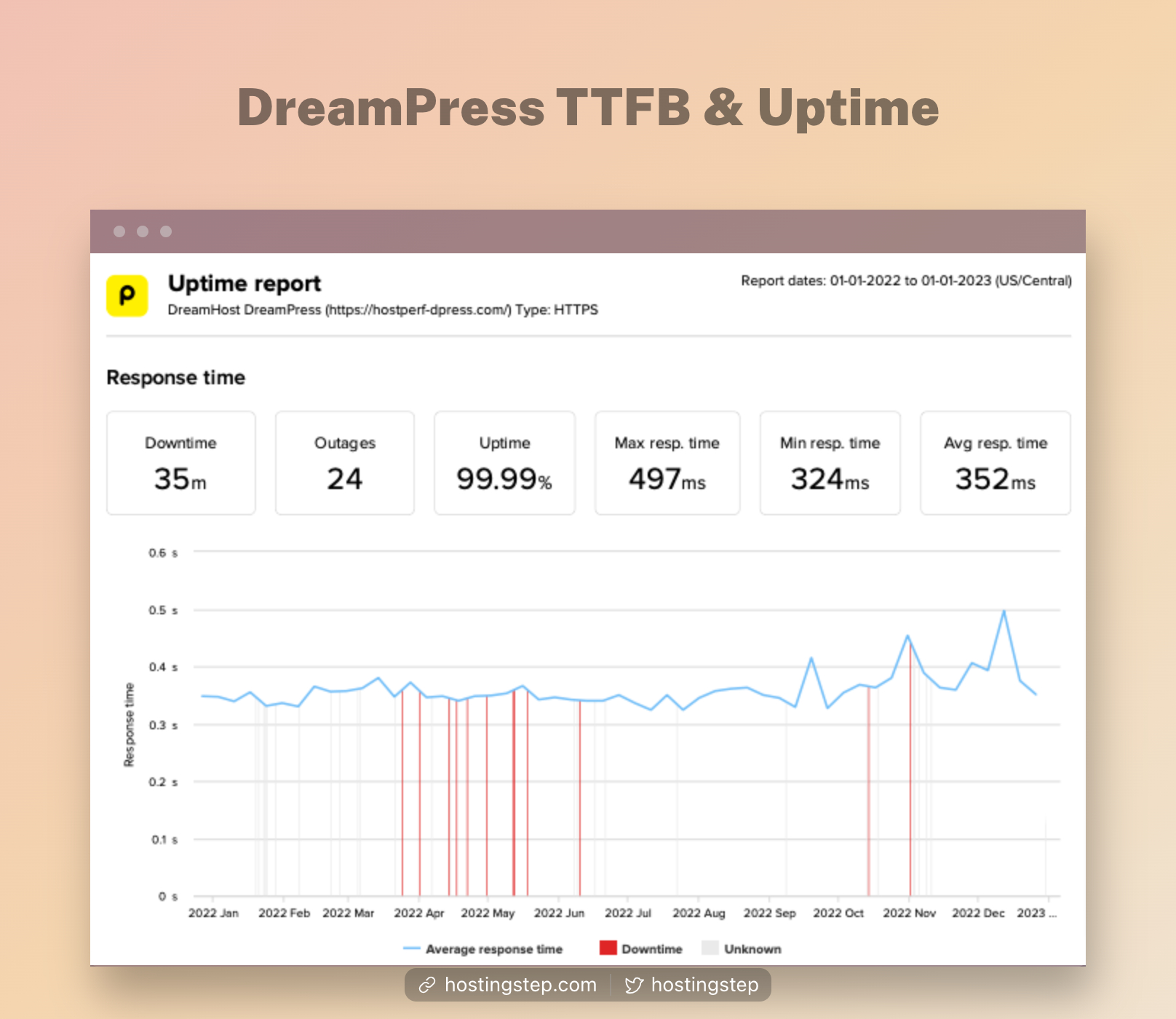Select the Uptime 99.99% card

(504, 463)
